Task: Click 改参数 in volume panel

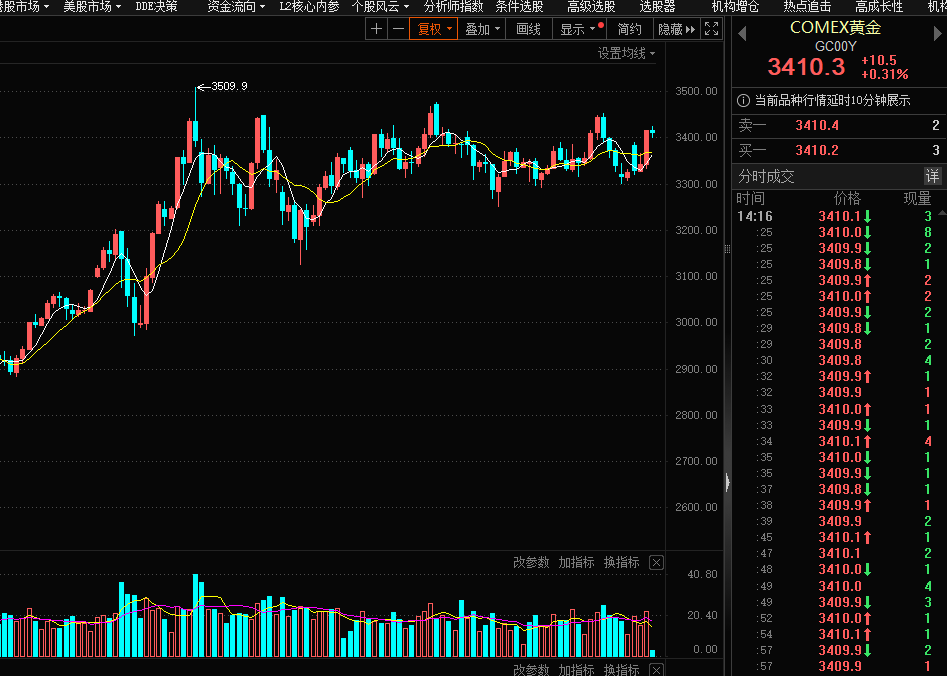Action: pos(531,562)
